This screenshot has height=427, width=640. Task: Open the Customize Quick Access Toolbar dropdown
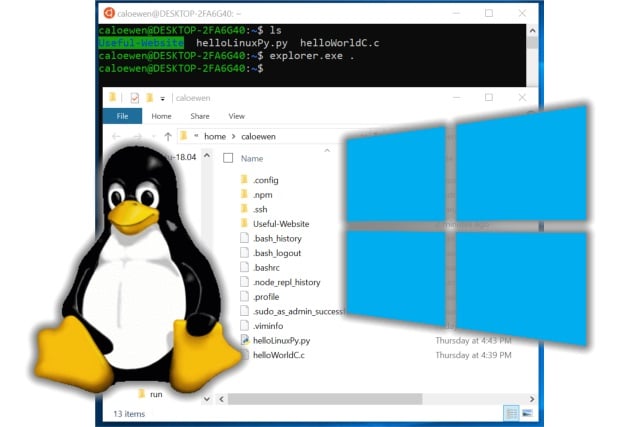click(163, 99)
